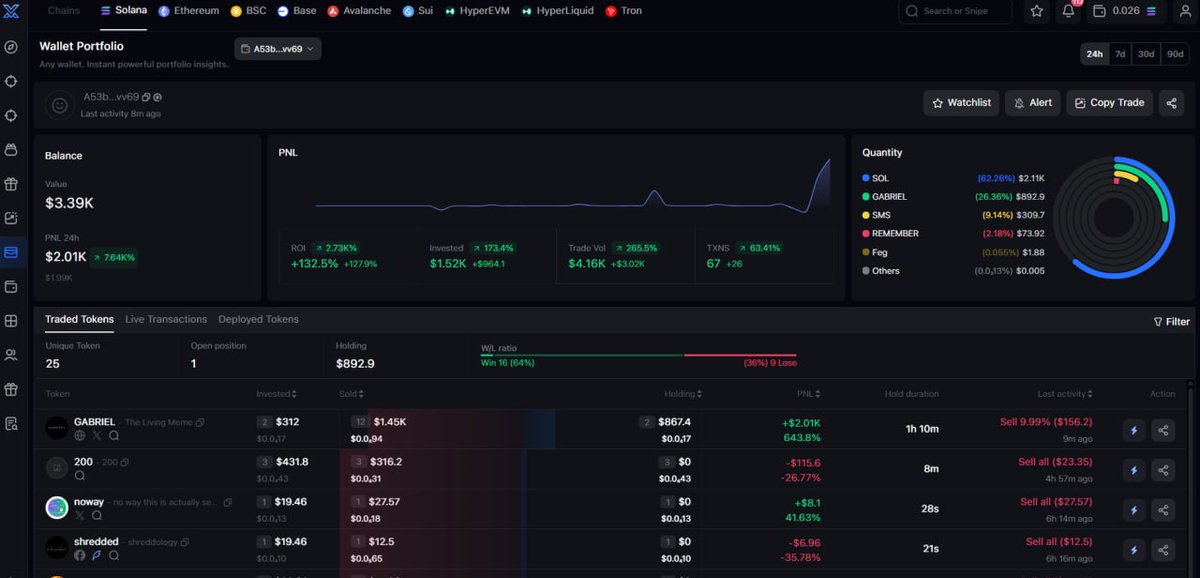Click the 200 row lightning quick-trade icon
The image size is (1200, 578).
[1134, 469]
